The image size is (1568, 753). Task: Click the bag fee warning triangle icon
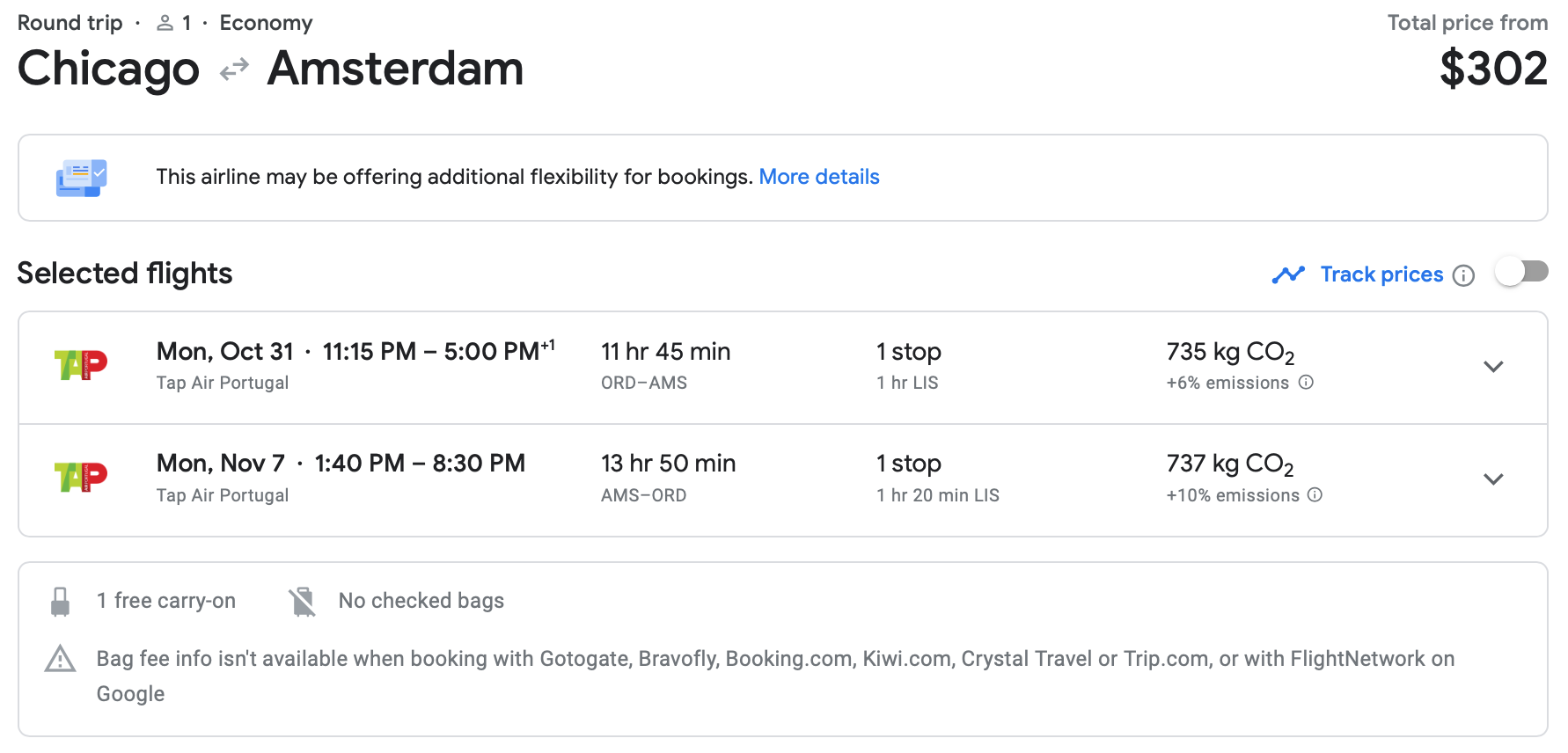(x=61, y=659)
